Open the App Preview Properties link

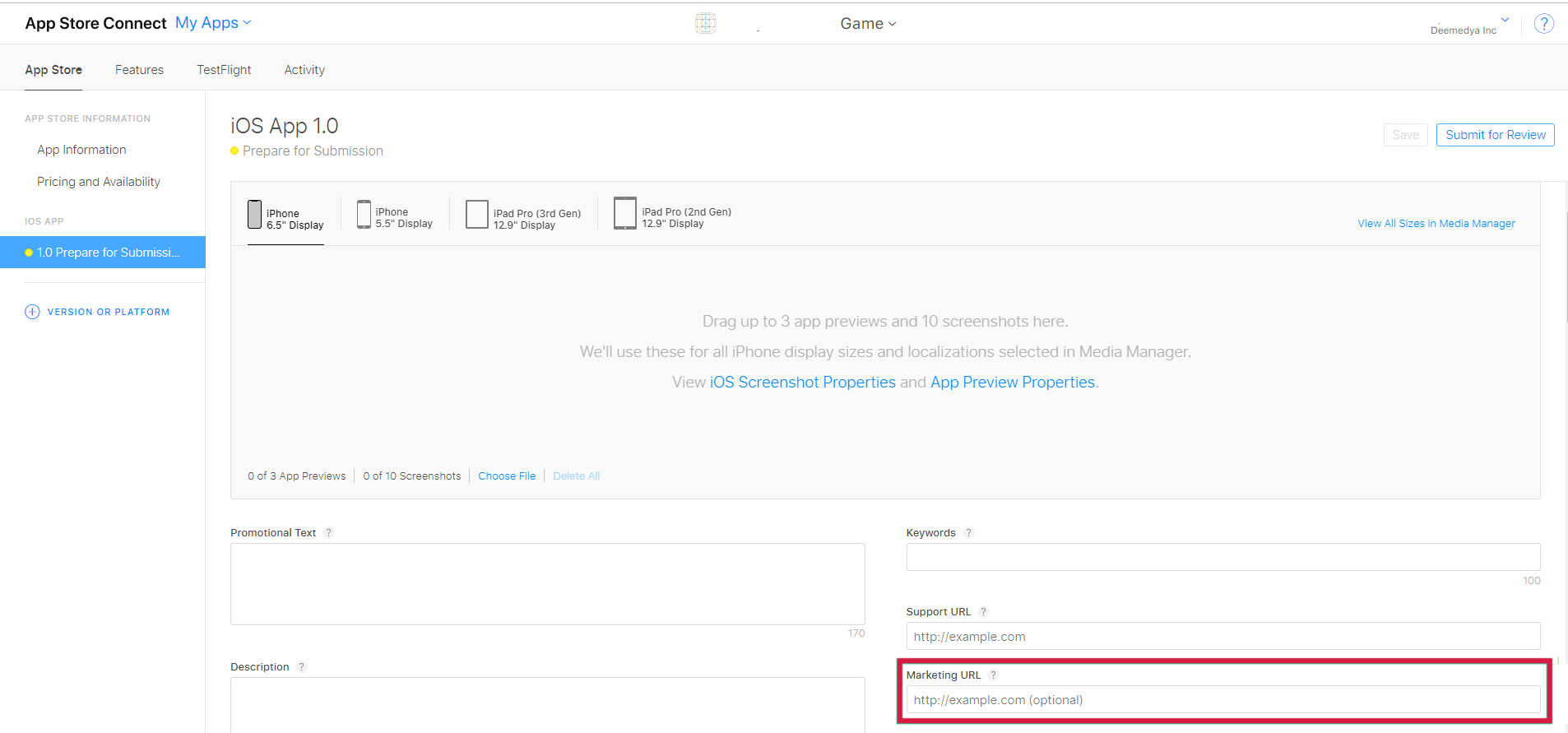[1013, 383]
